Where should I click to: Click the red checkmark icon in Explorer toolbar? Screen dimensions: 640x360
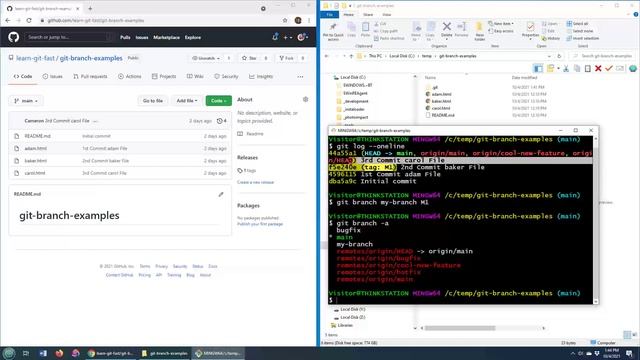point(609,68)
